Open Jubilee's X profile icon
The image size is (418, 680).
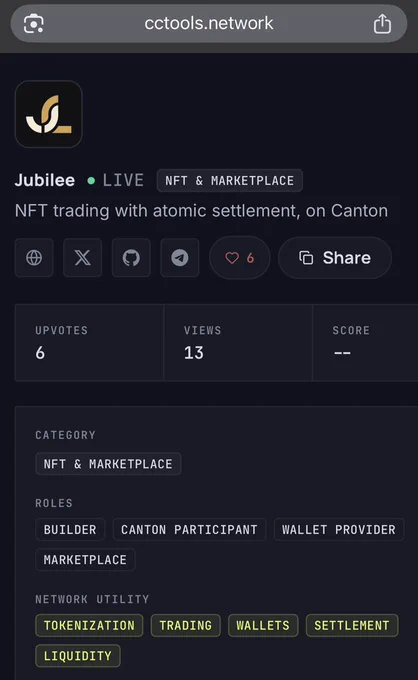pyautogui.click(x=82, y=258)
